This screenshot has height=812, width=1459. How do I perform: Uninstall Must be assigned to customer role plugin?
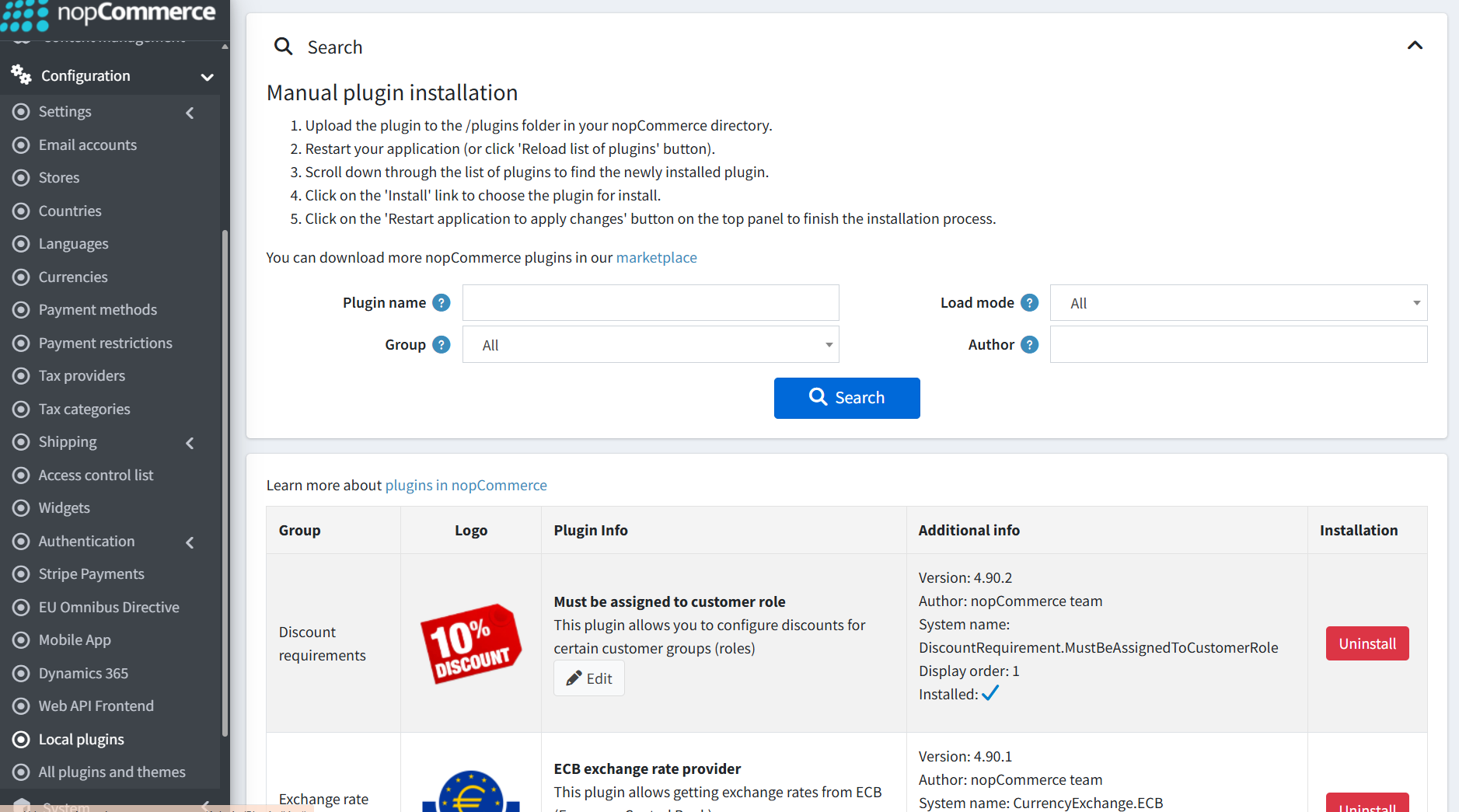[1367, 643]
